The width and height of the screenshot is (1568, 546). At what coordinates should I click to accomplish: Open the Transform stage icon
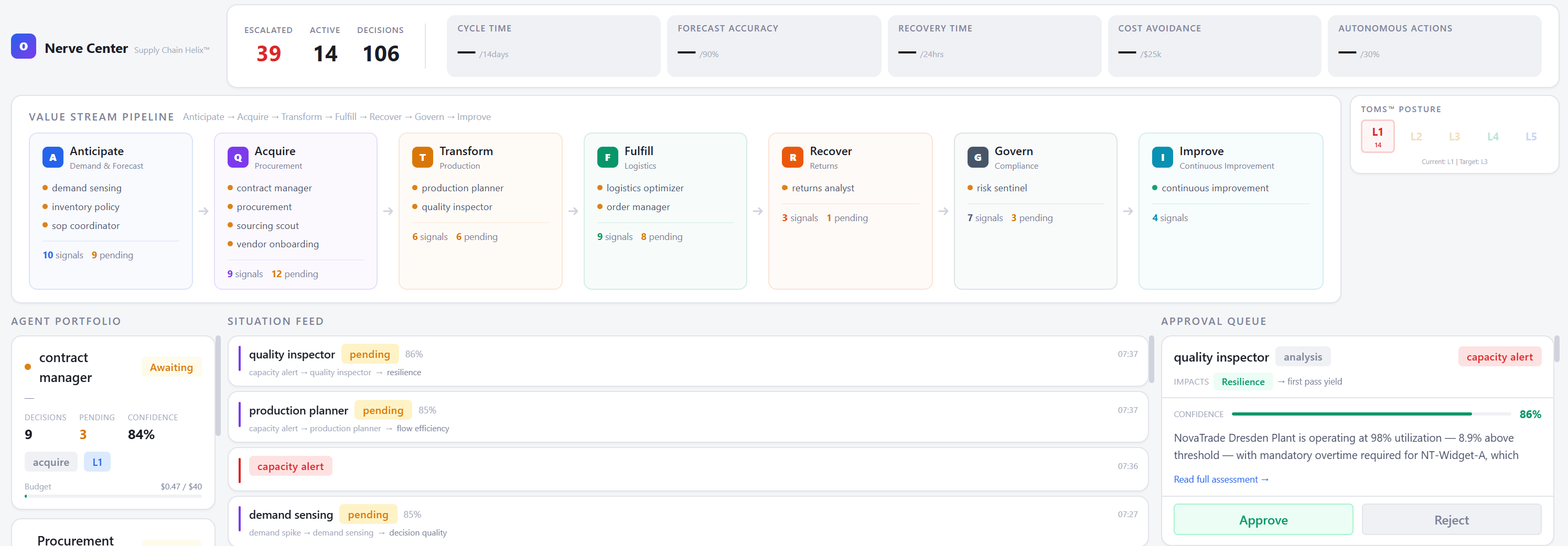(x=423, y=158)
